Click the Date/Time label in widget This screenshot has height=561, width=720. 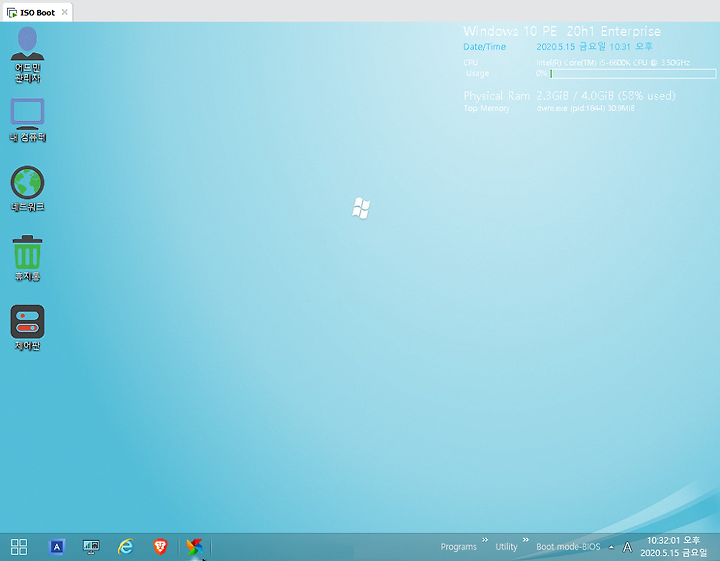point(484,46)
